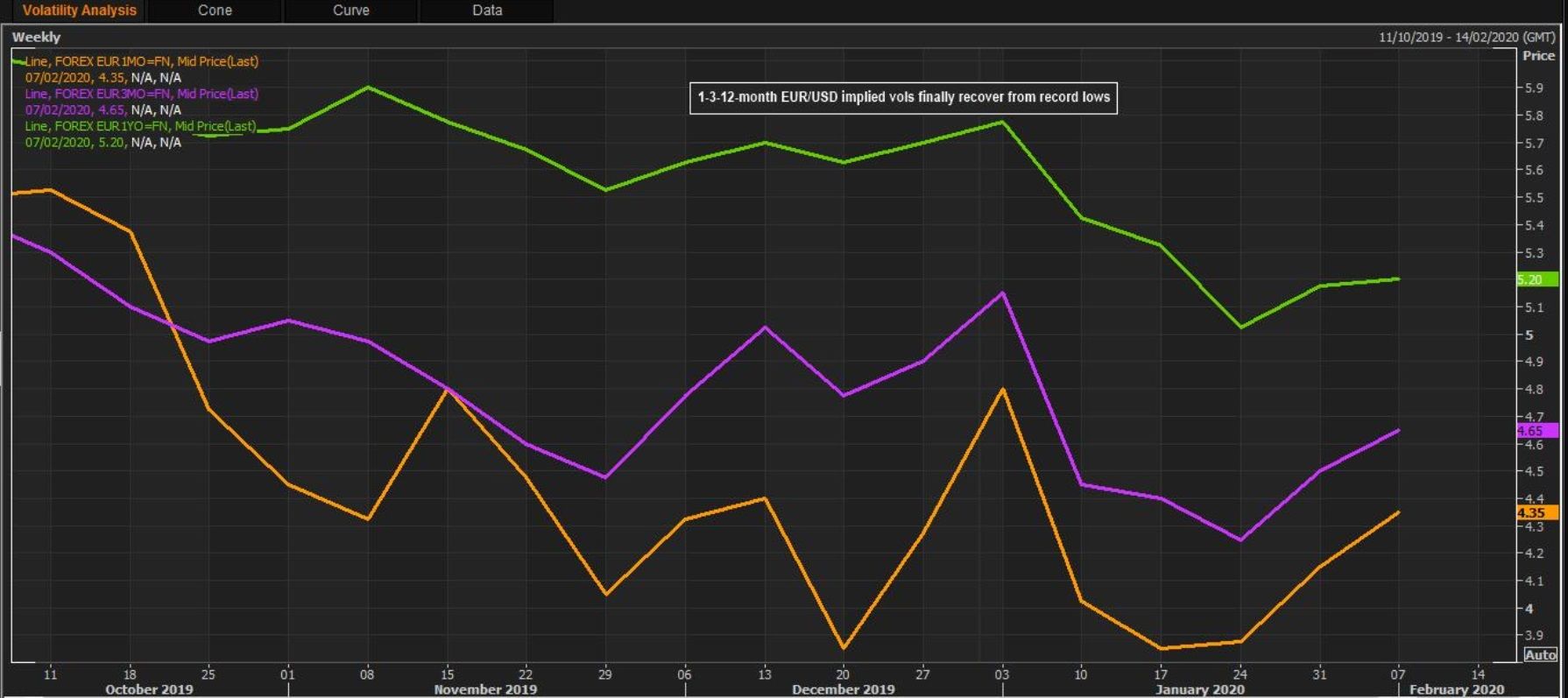Select the EUR1YO=FN legend entry
Screen dimensions: 1568x698
pos(140,126)
